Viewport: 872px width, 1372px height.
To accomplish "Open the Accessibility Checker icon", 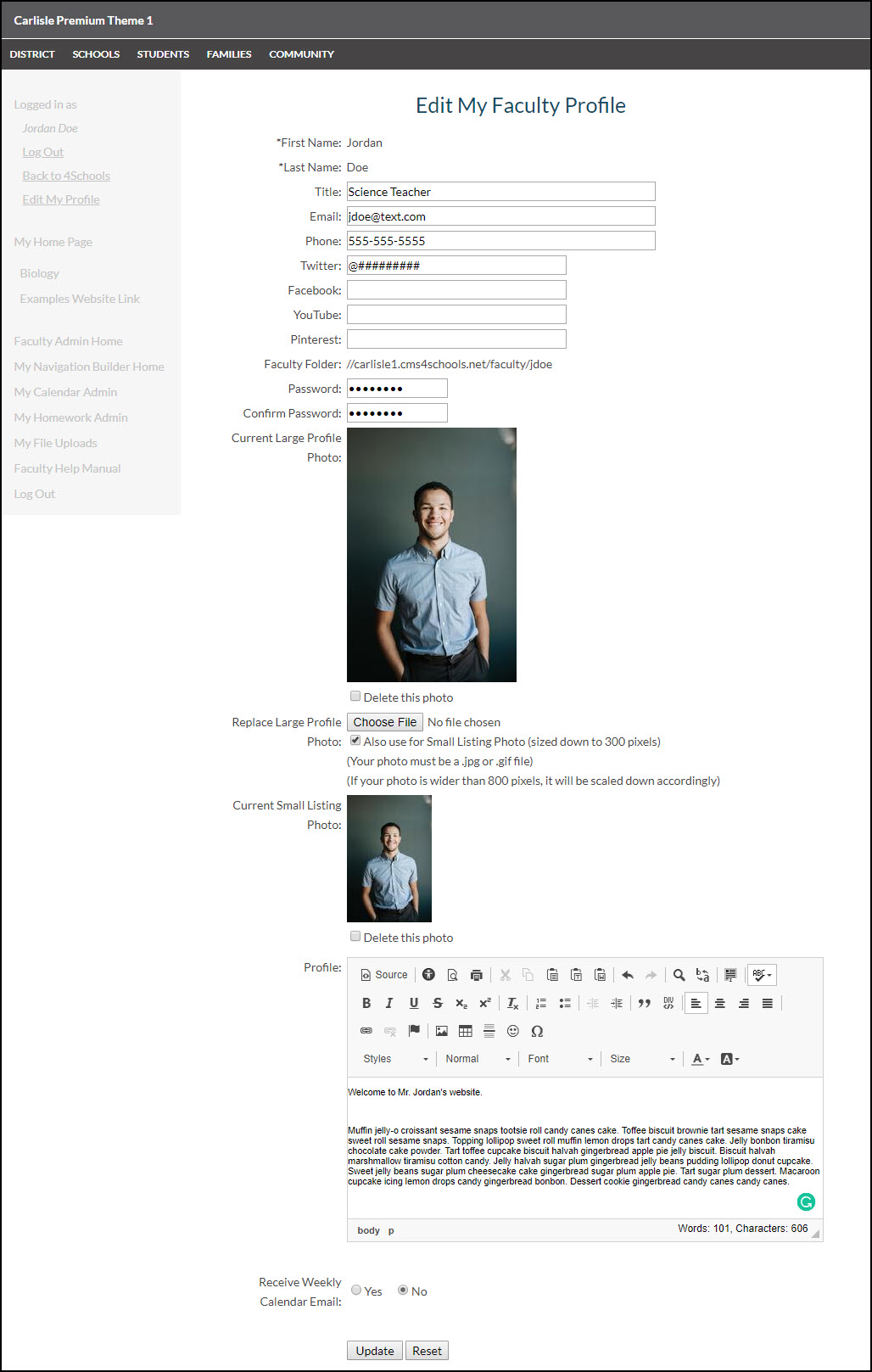I will [429, 975].
